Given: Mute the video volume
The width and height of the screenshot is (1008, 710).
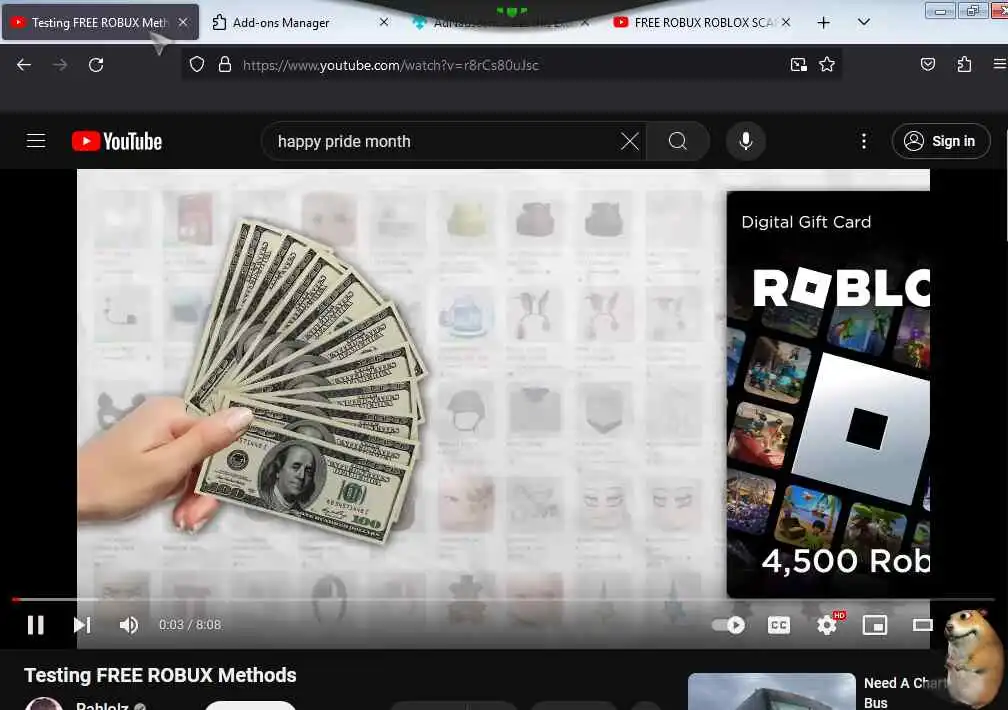Looking at the screenshot, I should (x=129, y=625).
